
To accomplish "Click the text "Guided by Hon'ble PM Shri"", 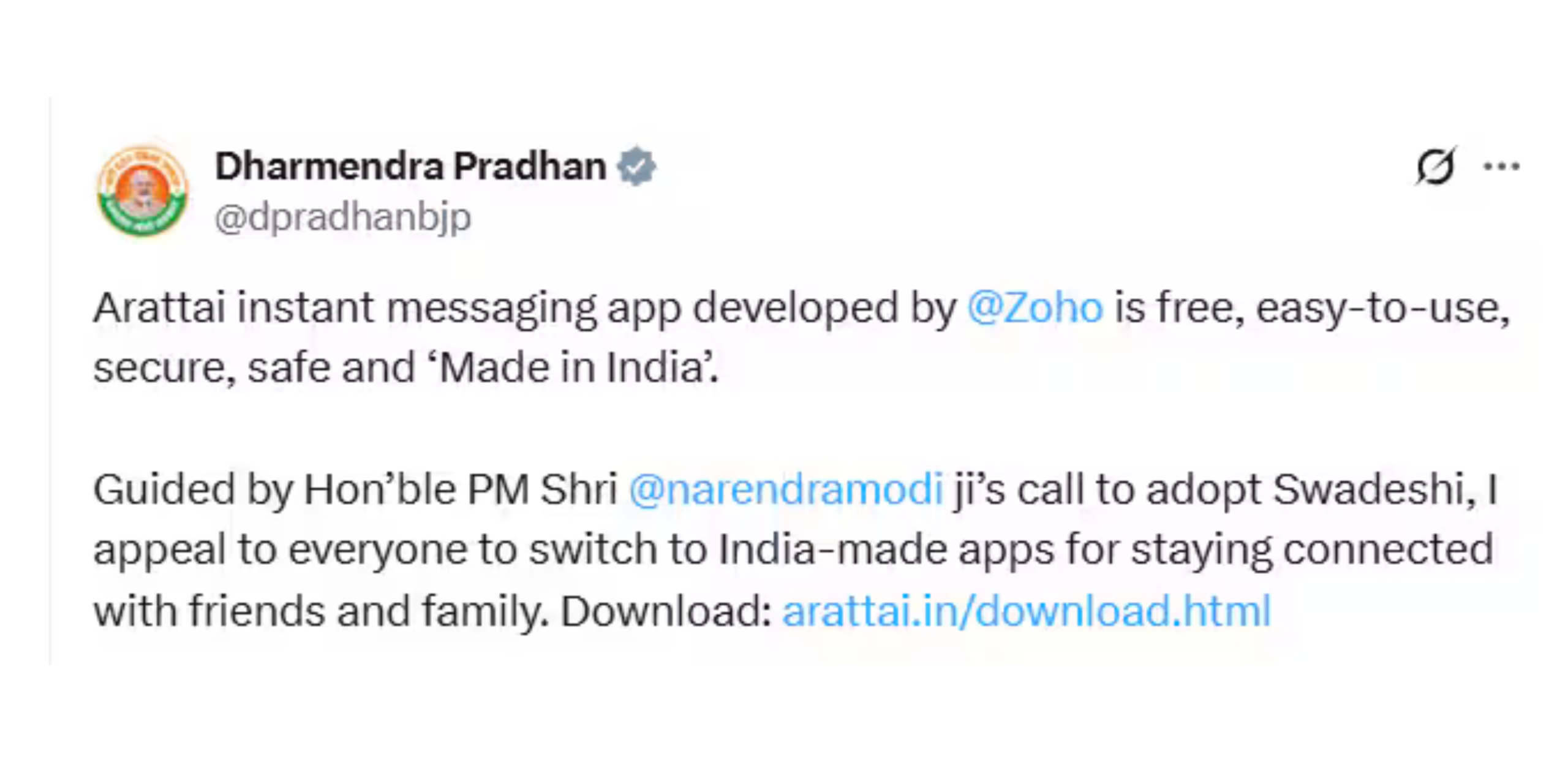I will pos(355,490).
